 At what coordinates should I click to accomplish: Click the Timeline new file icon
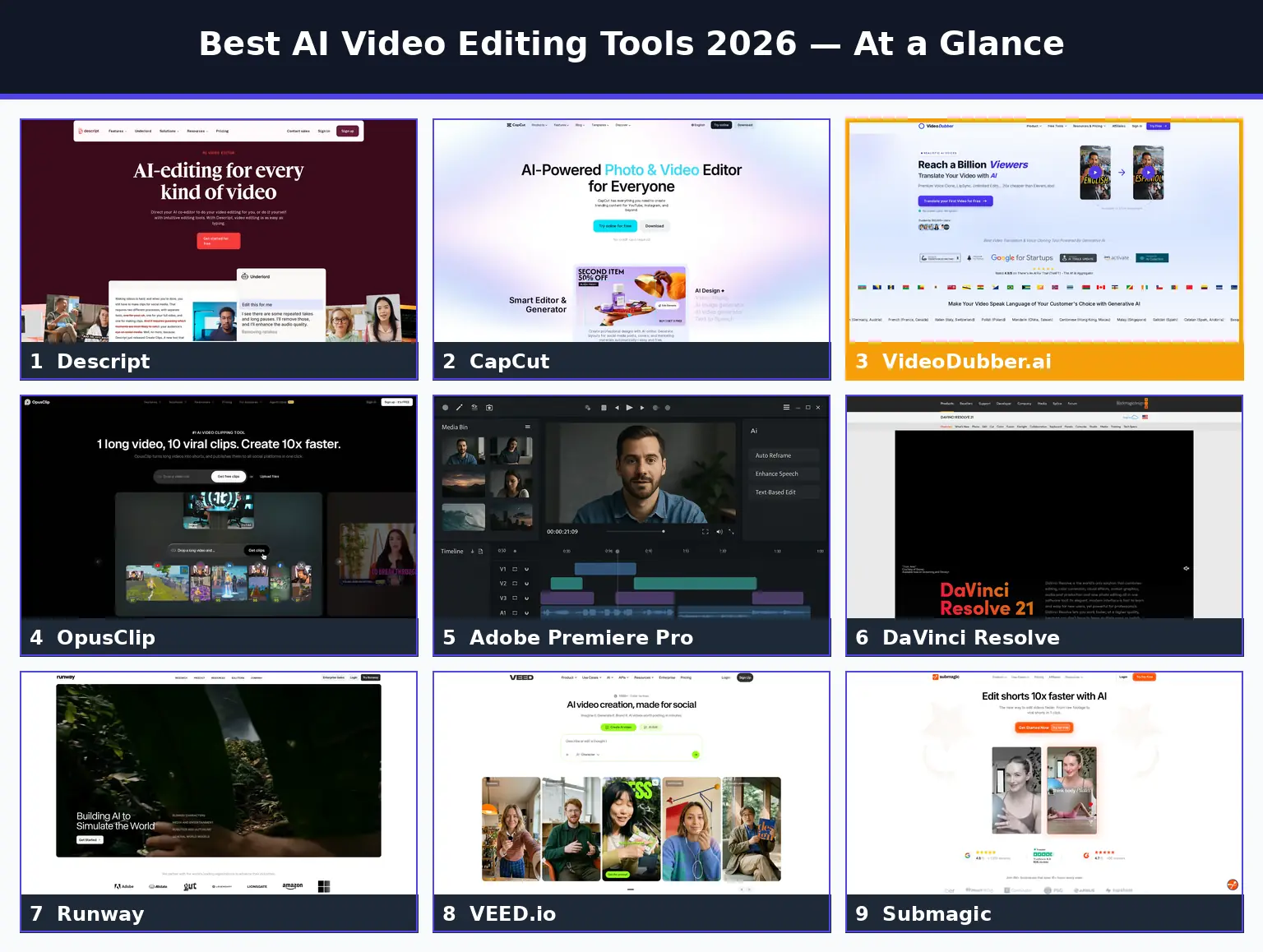point(480,551)
